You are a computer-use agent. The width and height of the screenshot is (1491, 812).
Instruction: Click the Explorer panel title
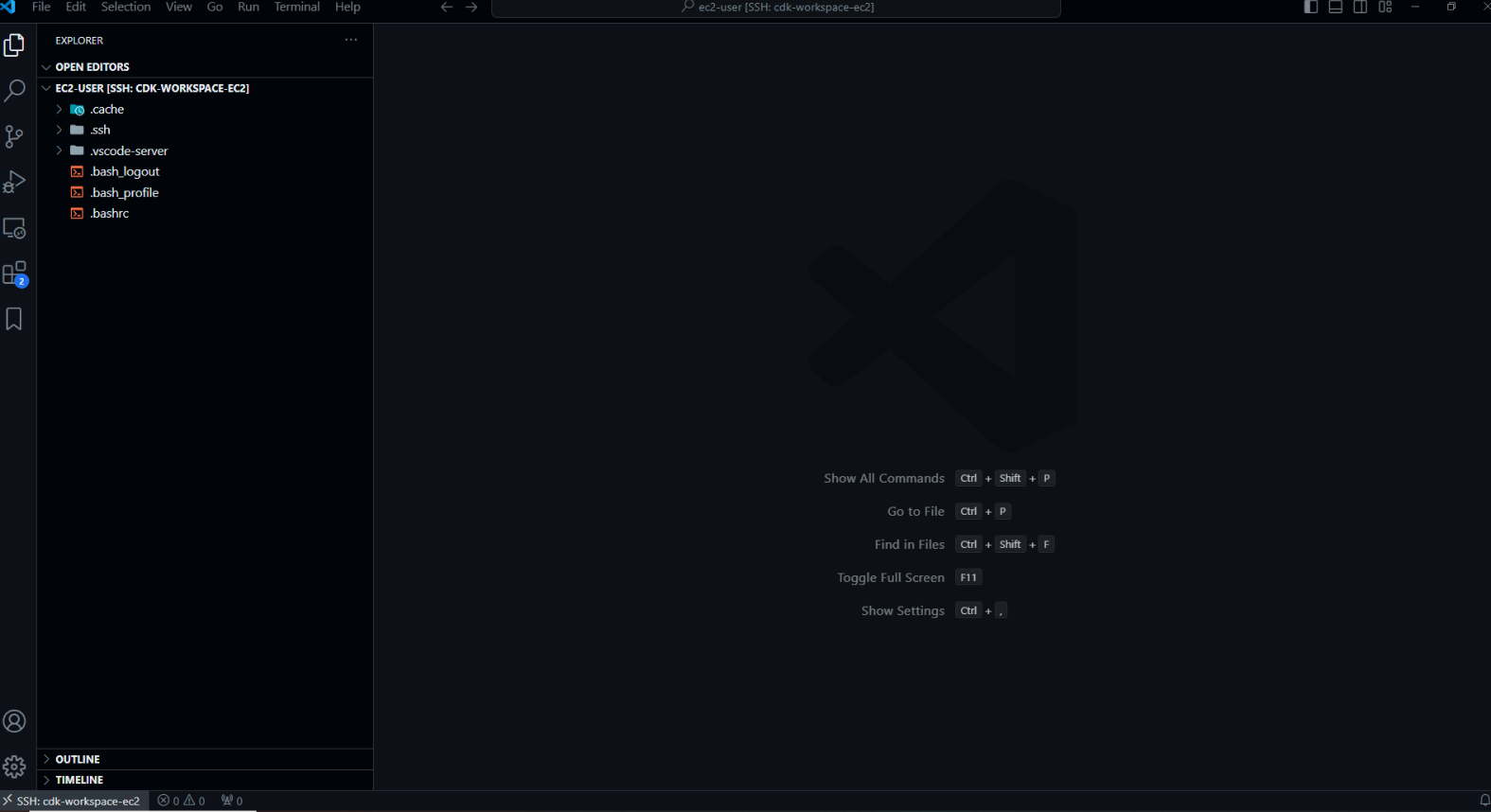[x=80, y=41]
